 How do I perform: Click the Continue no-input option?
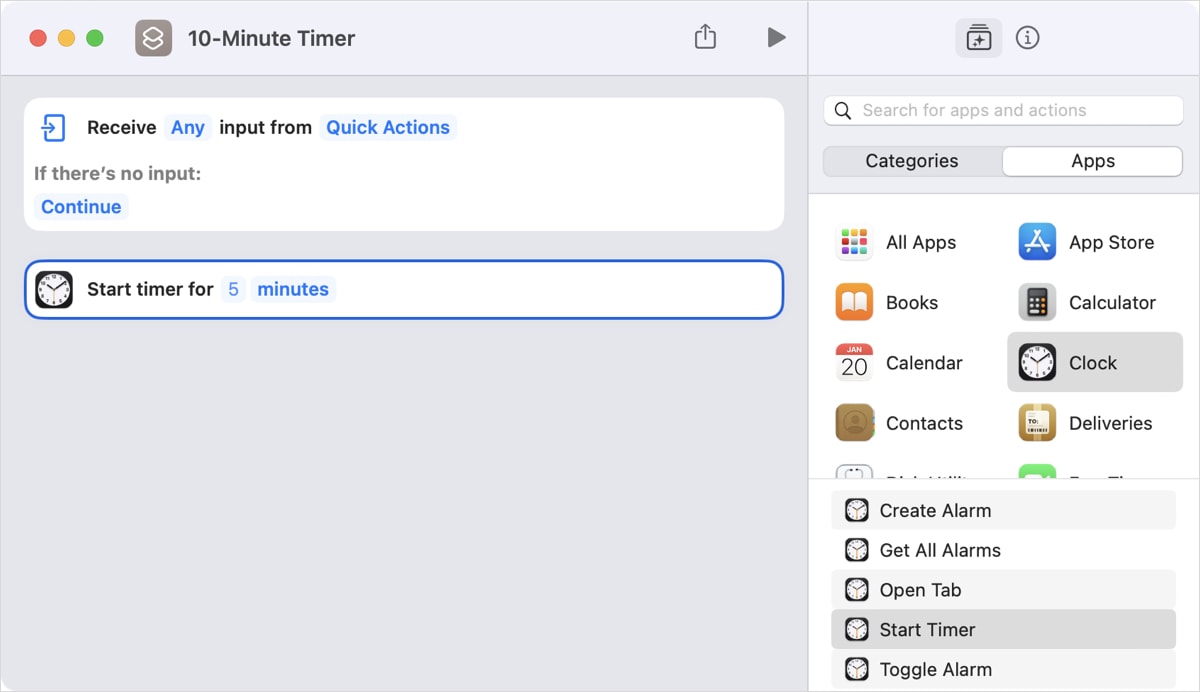click(80, 206)
